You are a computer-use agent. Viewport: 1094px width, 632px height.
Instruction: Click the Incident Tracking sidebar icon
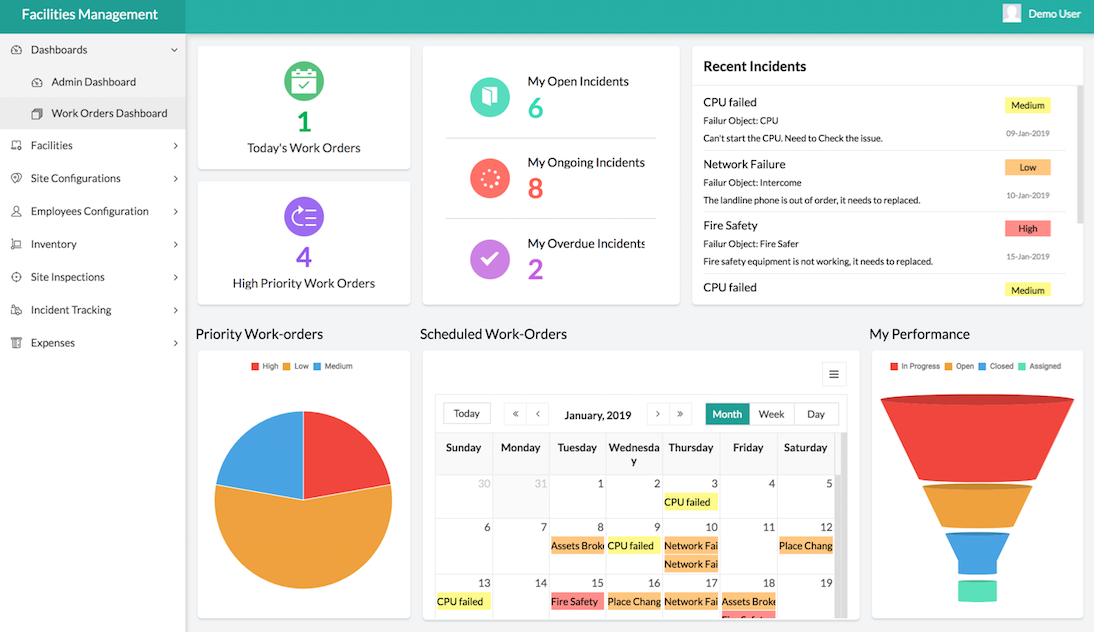17,310
